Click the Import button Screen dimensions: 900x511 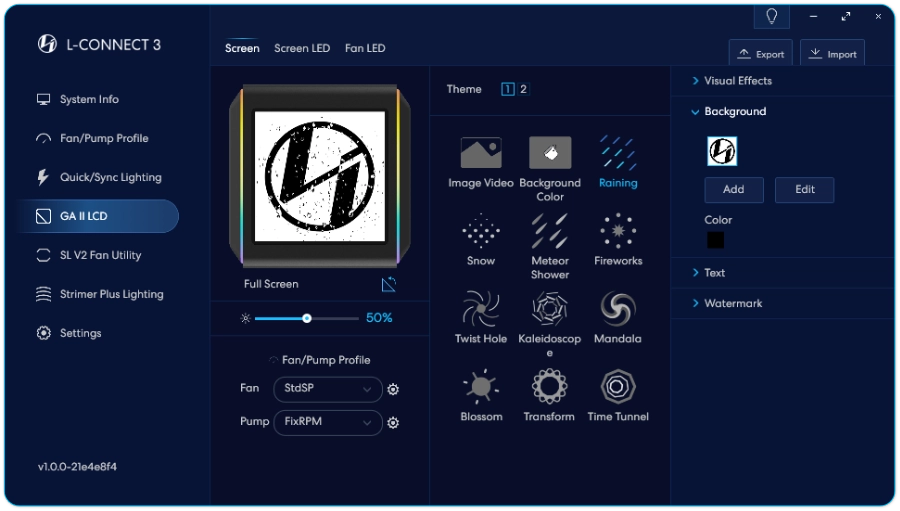(x=832, y=53)
